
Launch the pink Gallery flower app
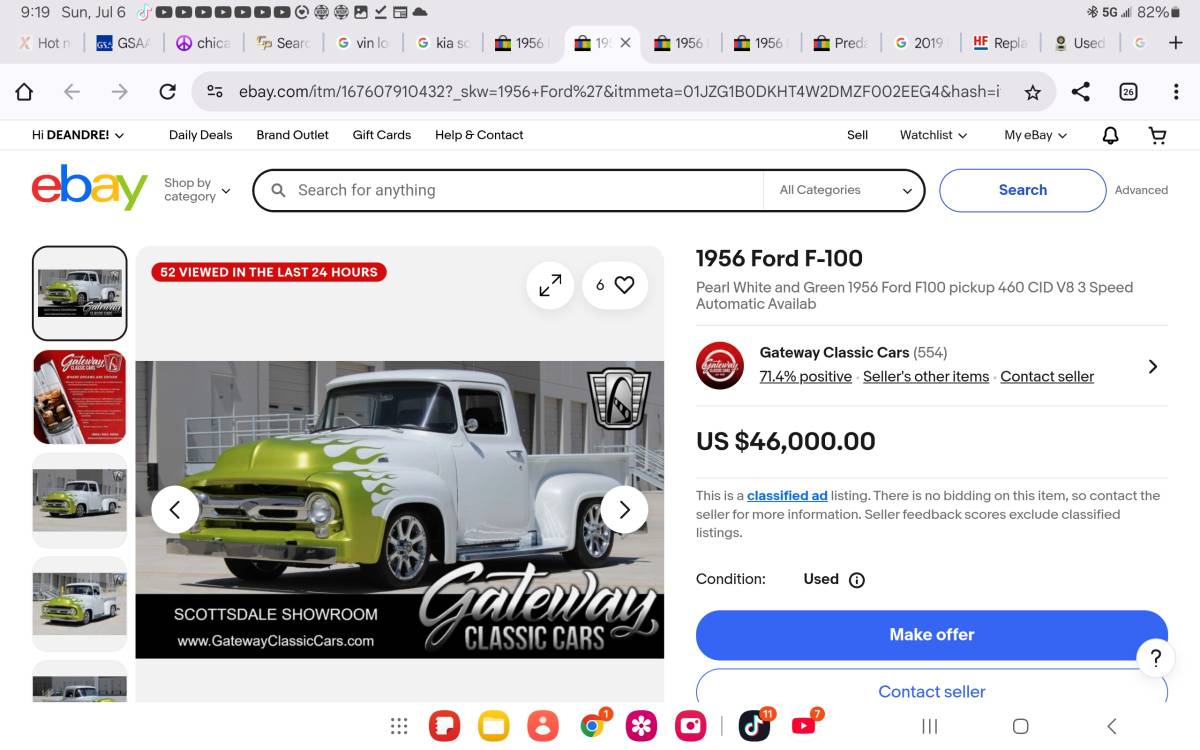(642, 726)
